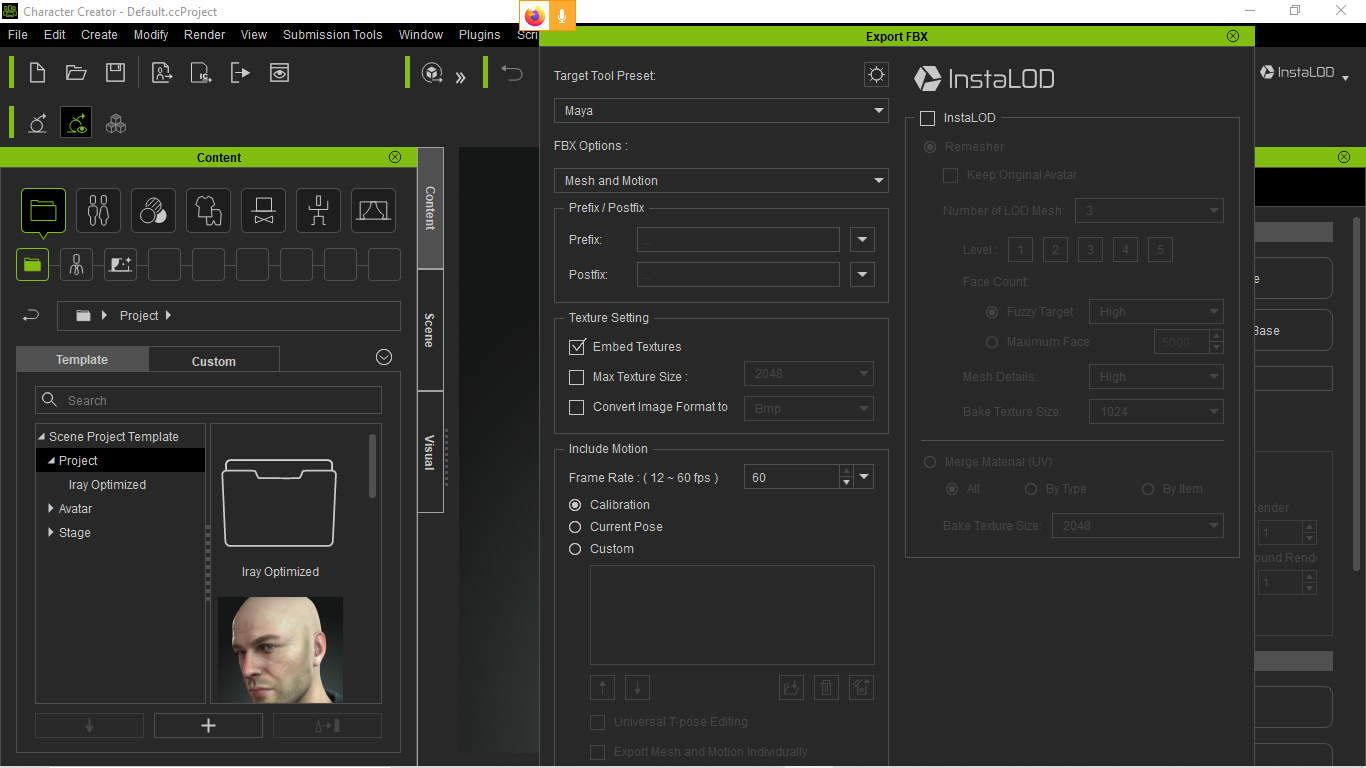This screenshot has height=768, width=1366.
Task: Expand the Avatar tree node
Action: click(x=52, y=509)
